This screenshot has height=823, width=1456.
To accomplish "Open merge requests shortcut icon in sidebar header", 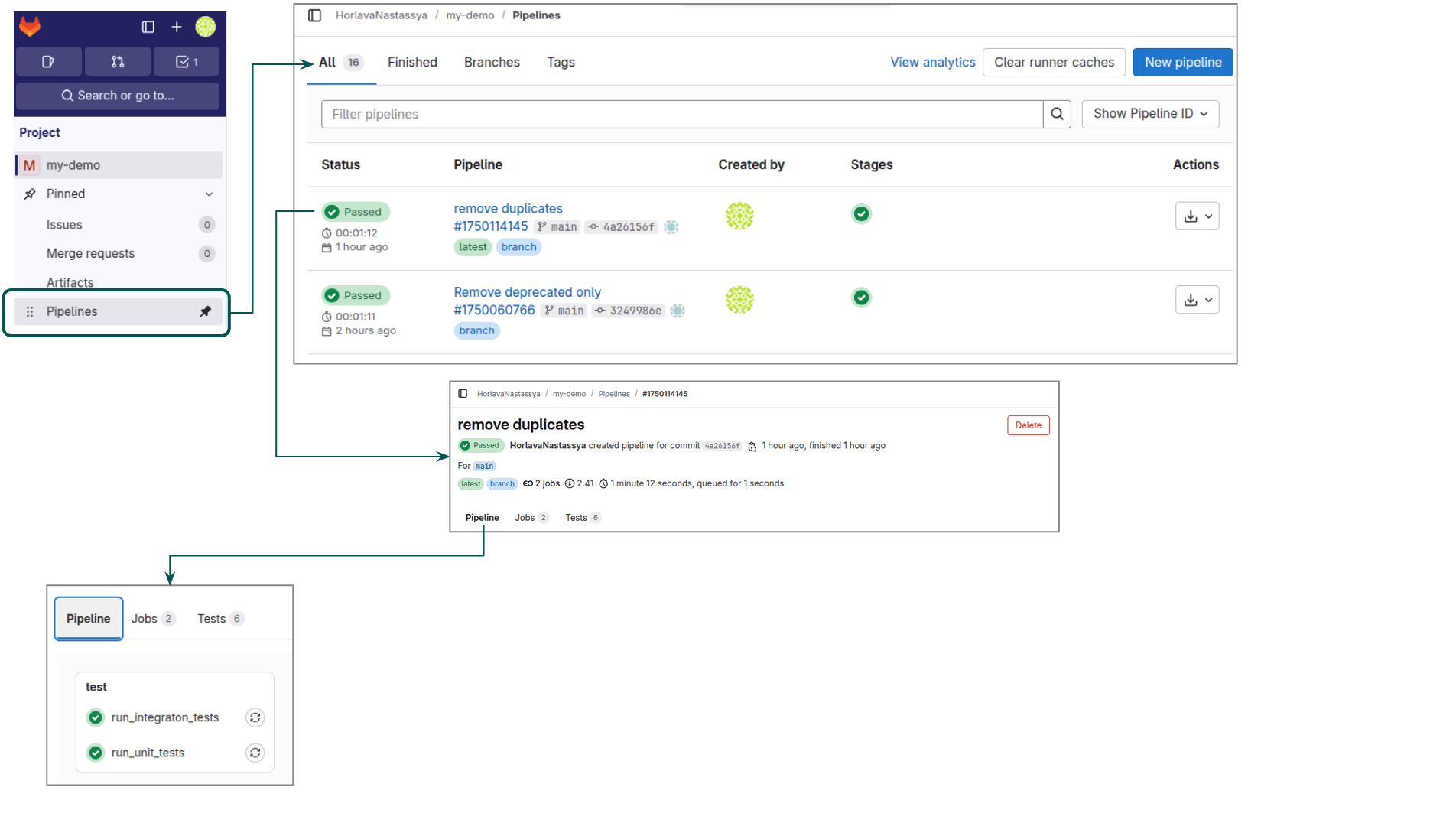I will (x=118, y=62).
